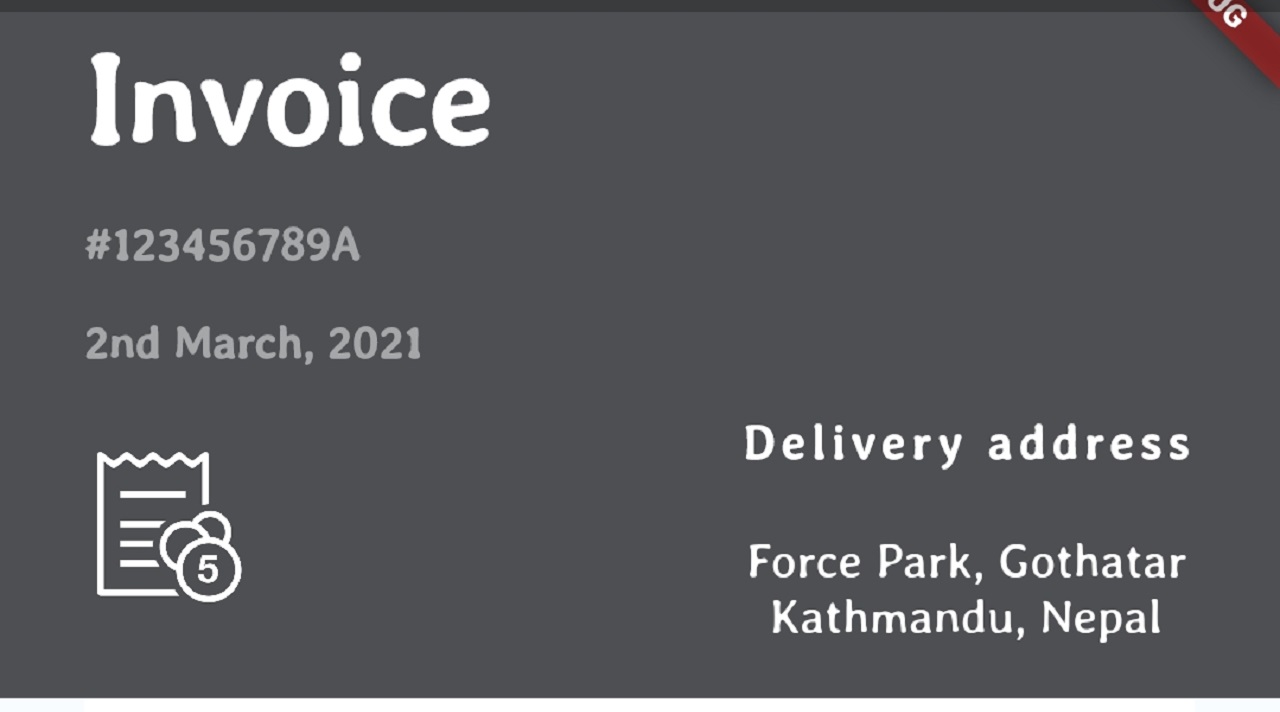
Task: Click the hash symbol before the invoice number
Action: 97,246
